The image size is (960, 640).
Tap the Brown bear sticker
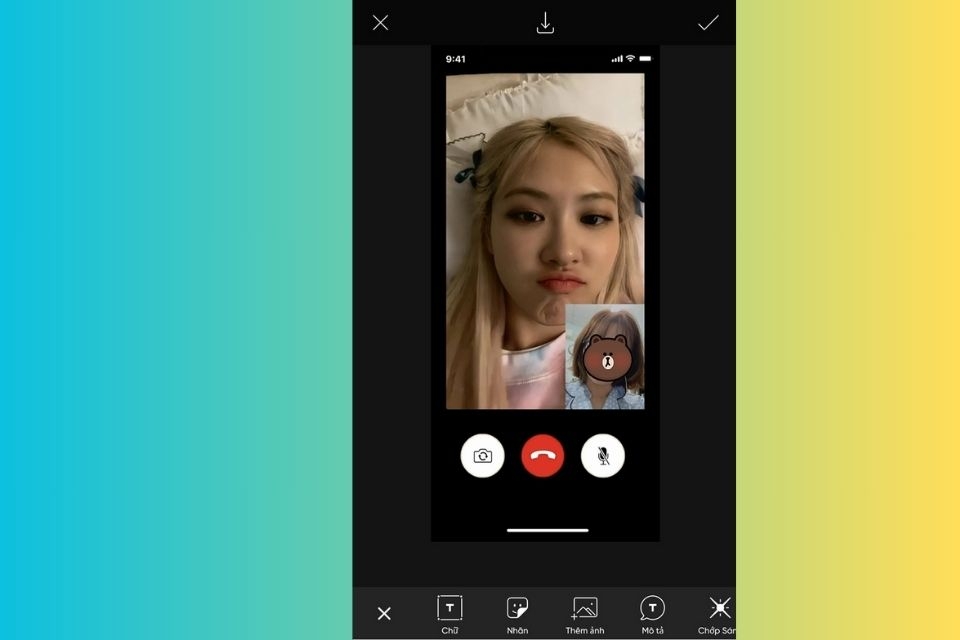pyautogui.click(x=606, y=357)
